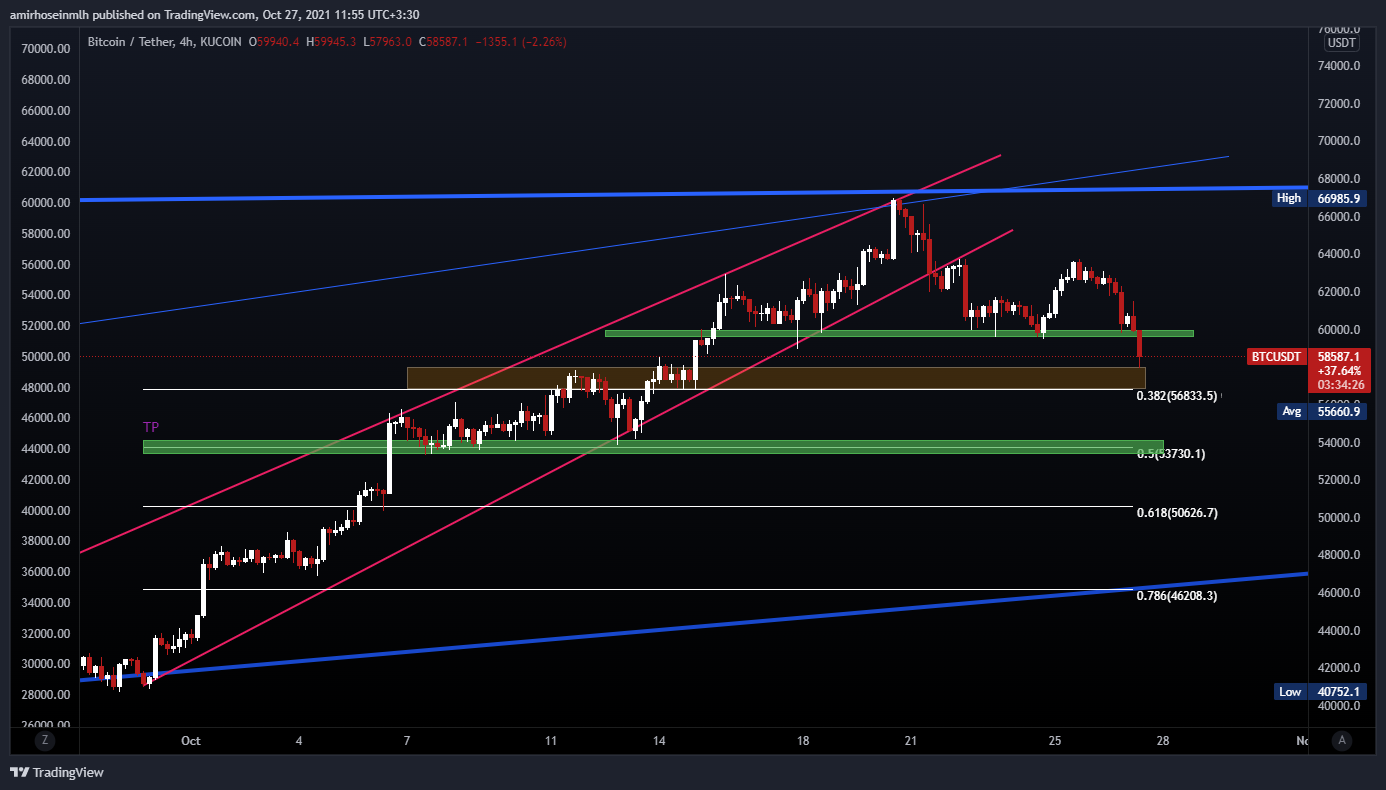1386x790 pixels.
Task: Click the Low 40752.1 price label
Action: tap(1318, 692)
